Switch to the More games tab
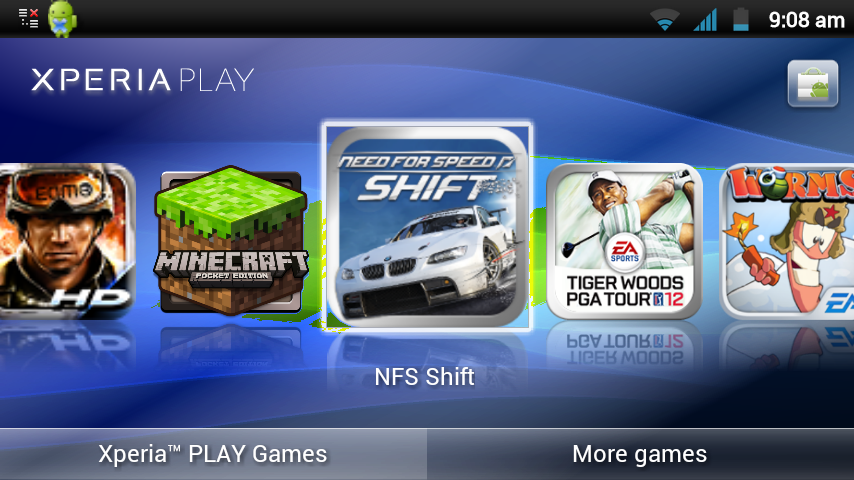The width and height of the screenshot is (854, 480). 640,454
